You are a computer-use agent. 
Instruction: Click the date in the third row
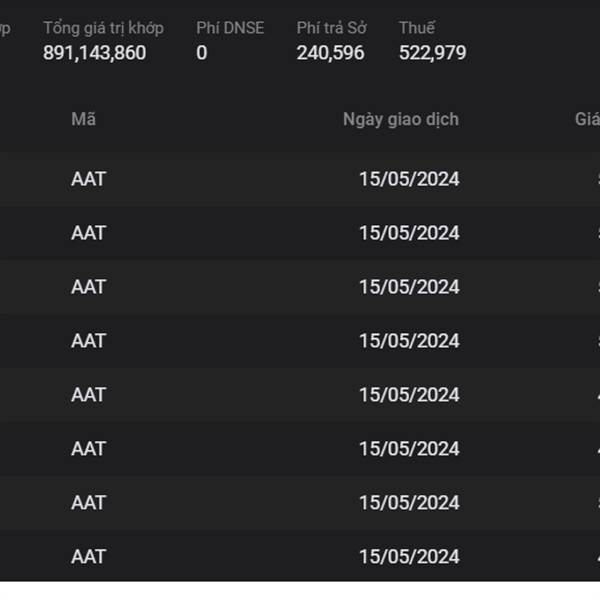(x=409, y=287)
